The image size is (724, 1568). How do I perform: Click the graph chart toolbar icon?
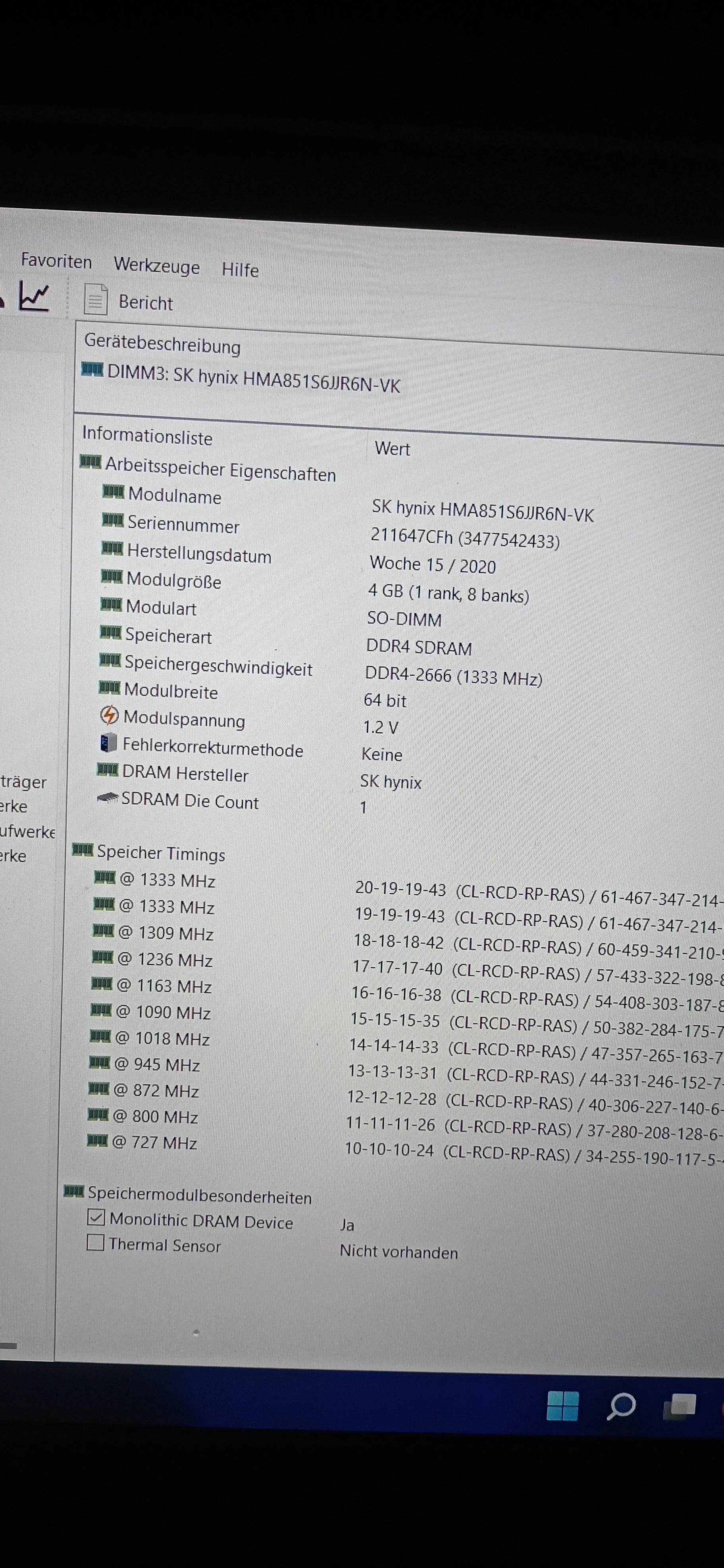pyautogui.click(x=33, y=296)
